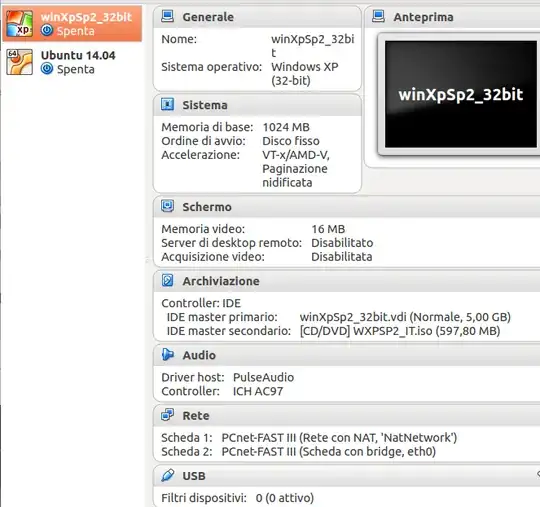Viewport: 540px width, 507px height.
Task: Click the power state icon beside winXpSp2 Spenta
Action: [x=47, y=30]
